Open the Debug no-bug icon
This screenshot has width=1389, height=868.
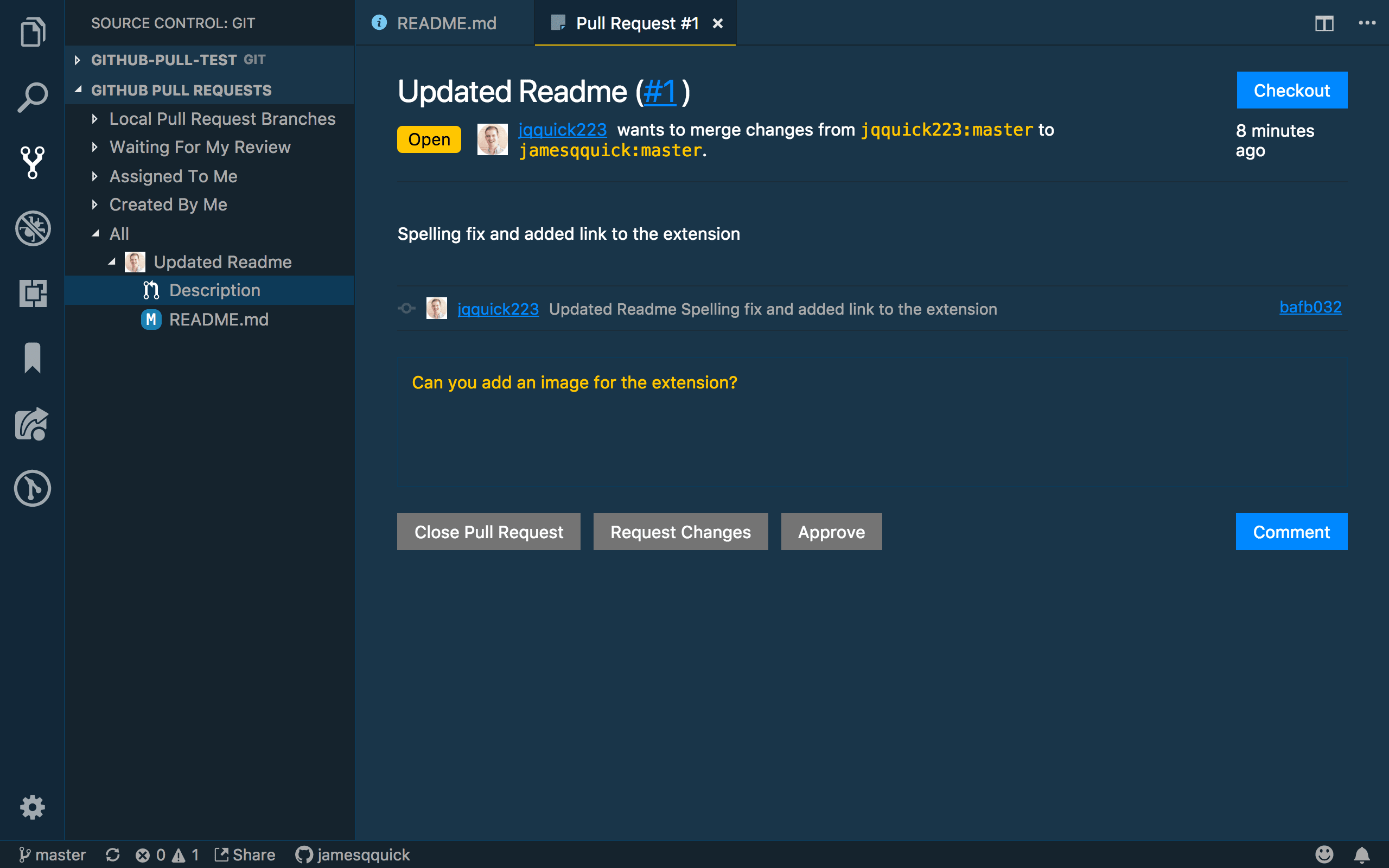[32, 228]
